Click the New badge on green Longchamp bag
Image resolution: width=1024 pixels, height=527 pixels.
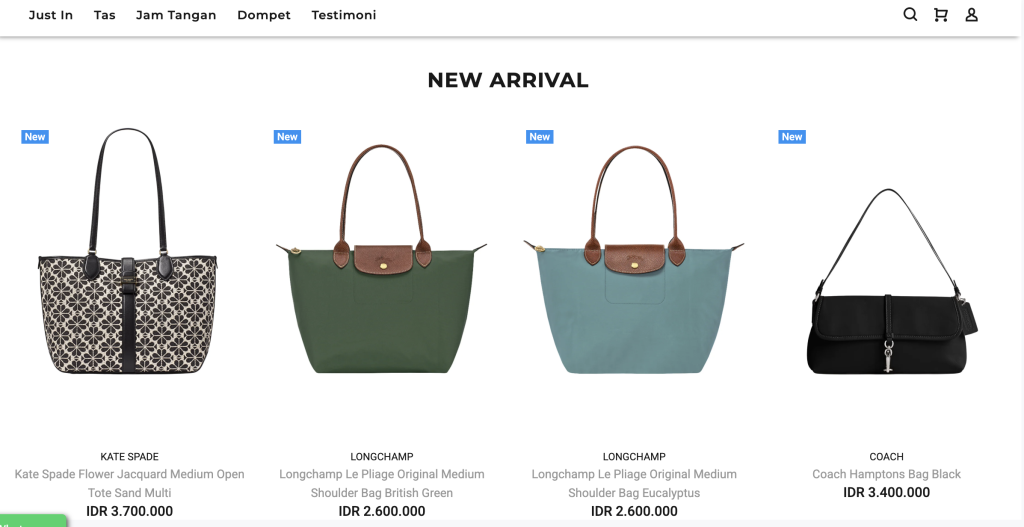click(x=287, y=136)
